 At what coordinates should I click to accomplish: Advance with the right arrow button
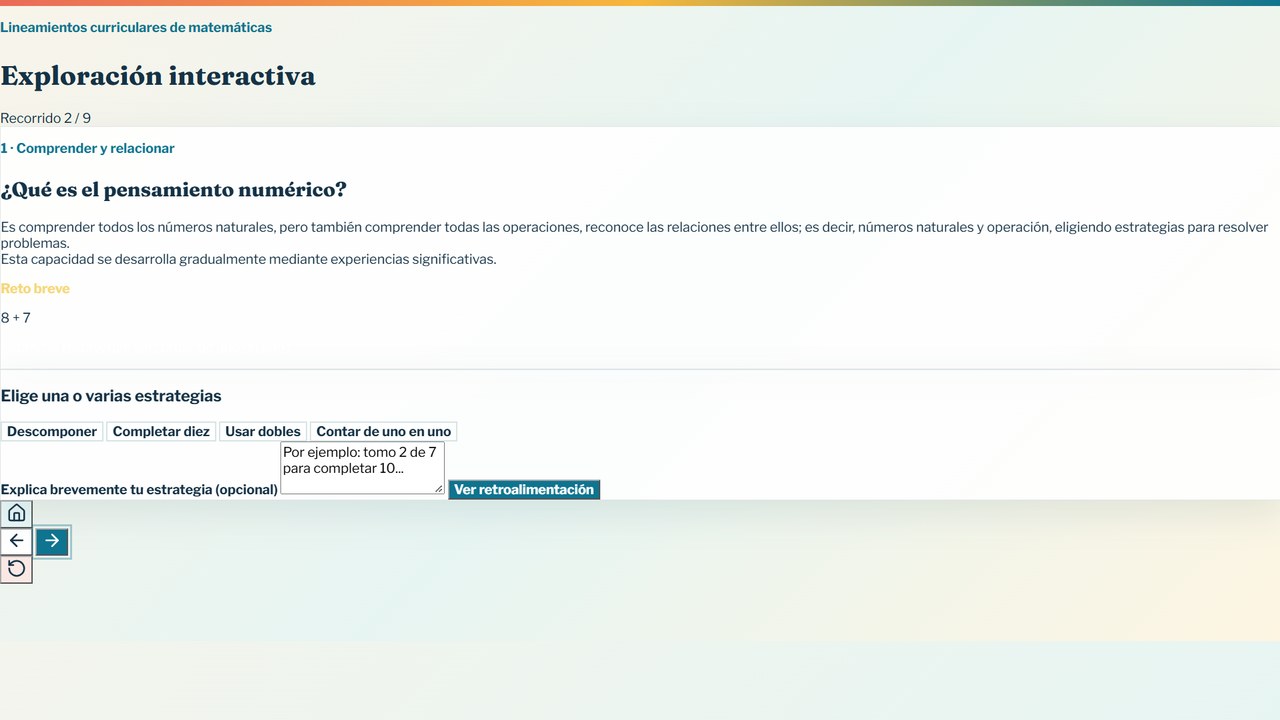[x=52, y=541]
